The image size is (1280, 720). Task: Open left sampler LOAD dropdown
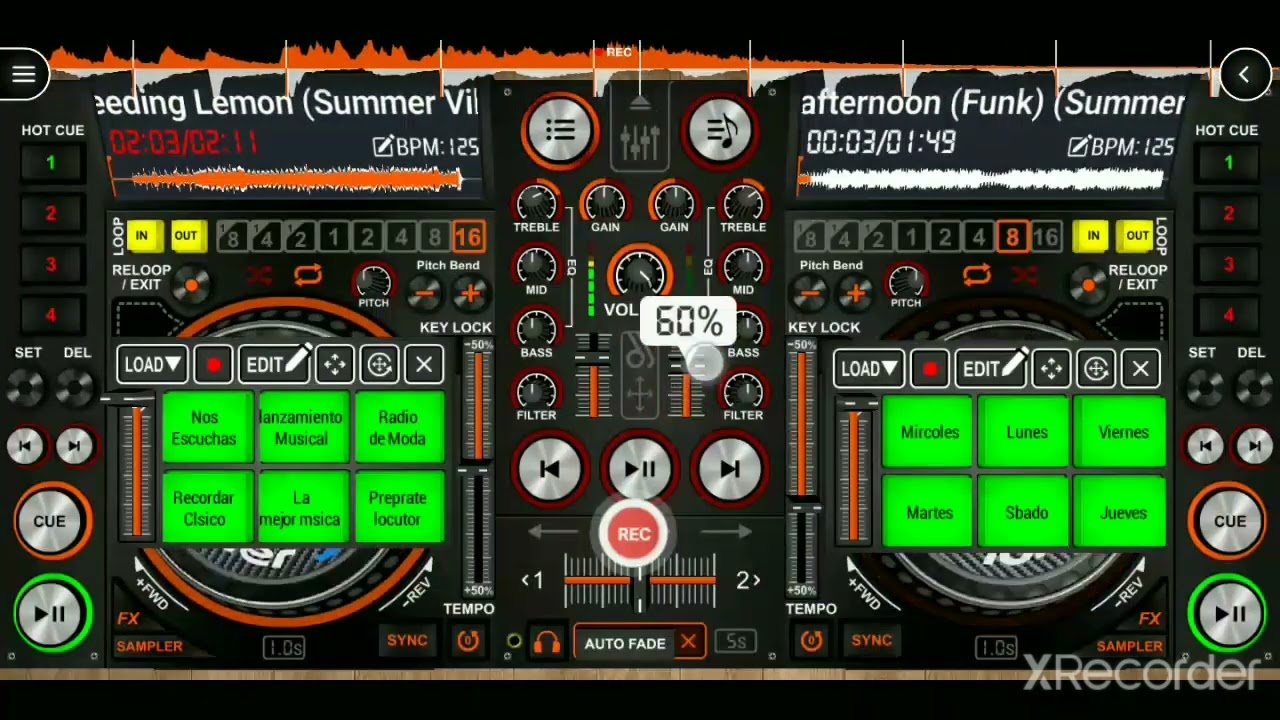point(151,365)
